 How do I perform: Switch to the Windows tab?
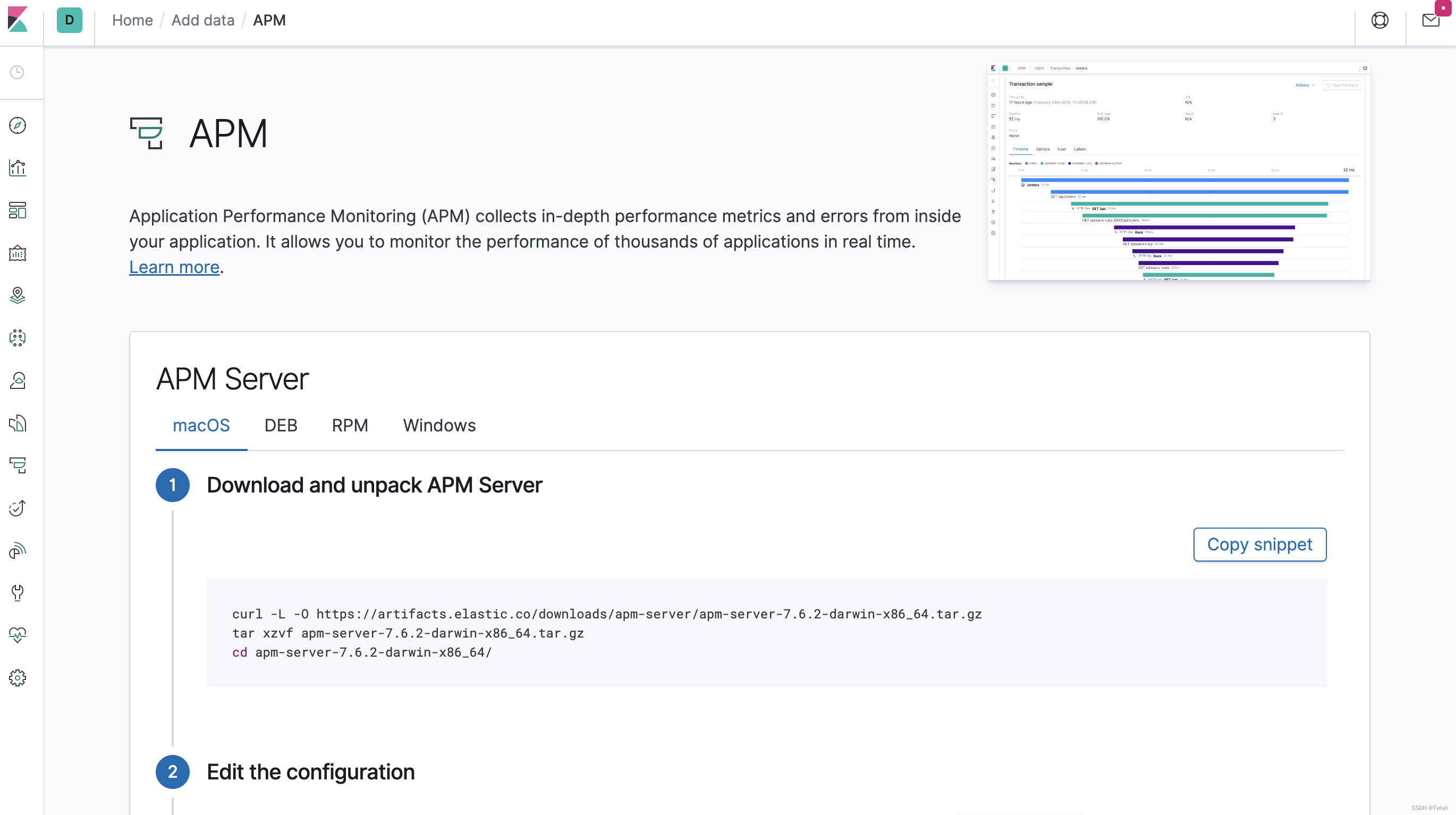[x=439, y=426]
